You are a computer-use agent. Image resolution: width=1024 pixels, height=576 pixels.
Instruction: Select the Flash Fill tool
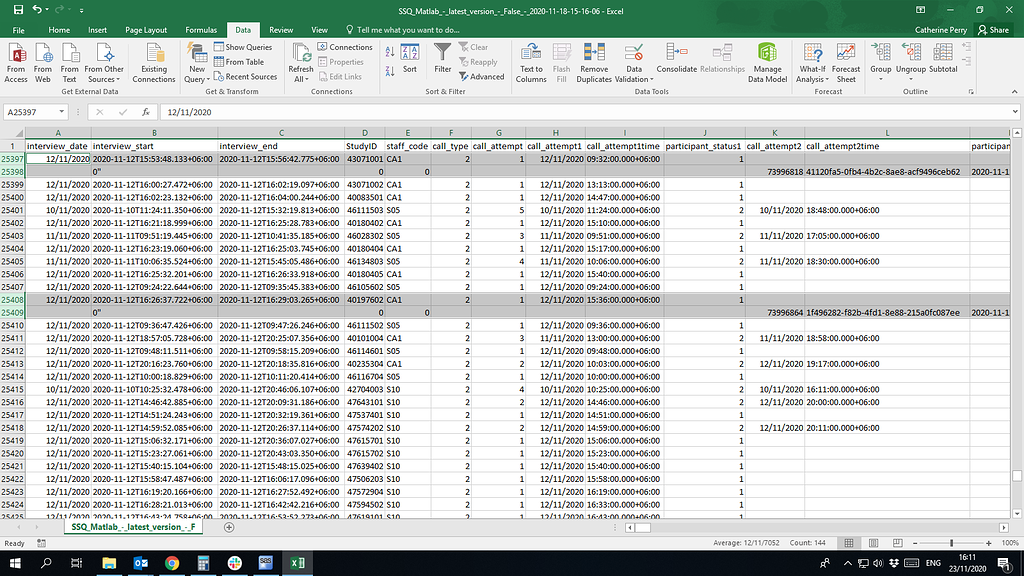pos(561,60)
